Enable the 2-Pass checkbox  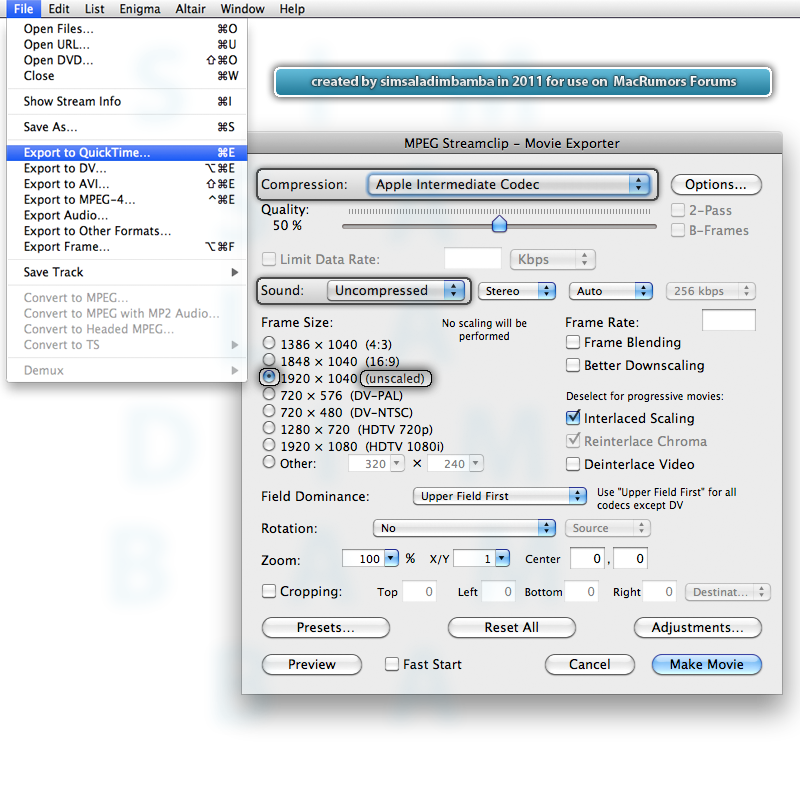coord(678,210)
